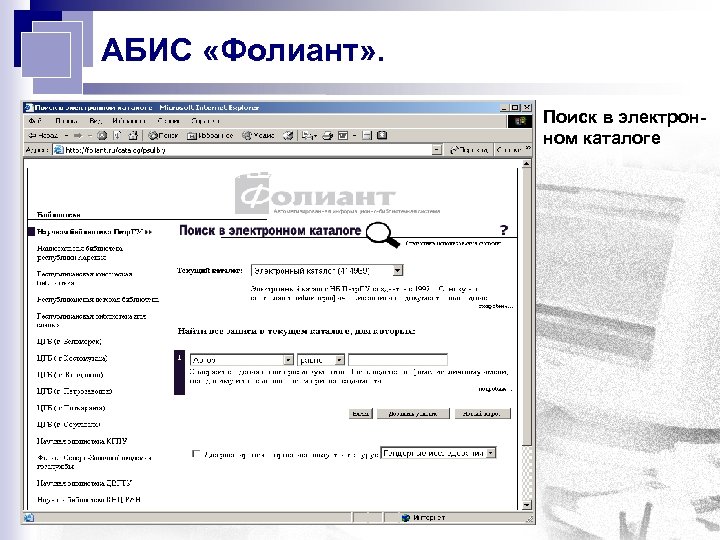Open the Mail button dropdown arrow
This screenshot has width=720, height=540.
coord(315,136)
